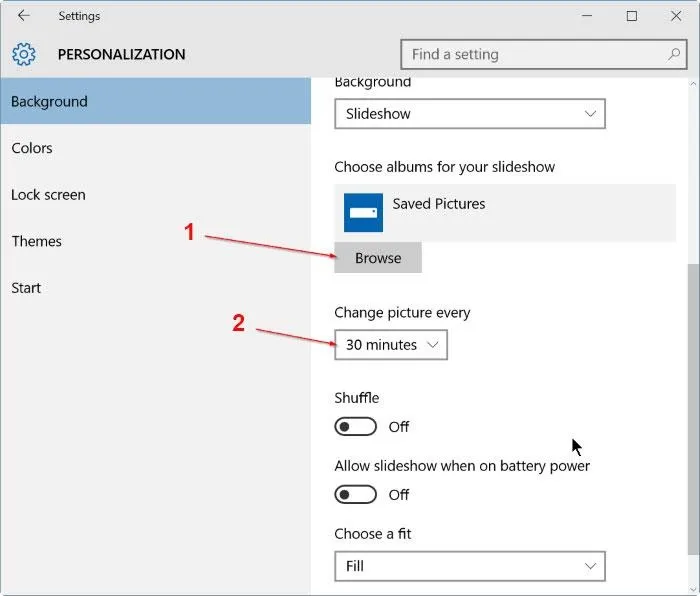
Task: Select the Colors section in the sidebar
Action: [x=32, y=148]
